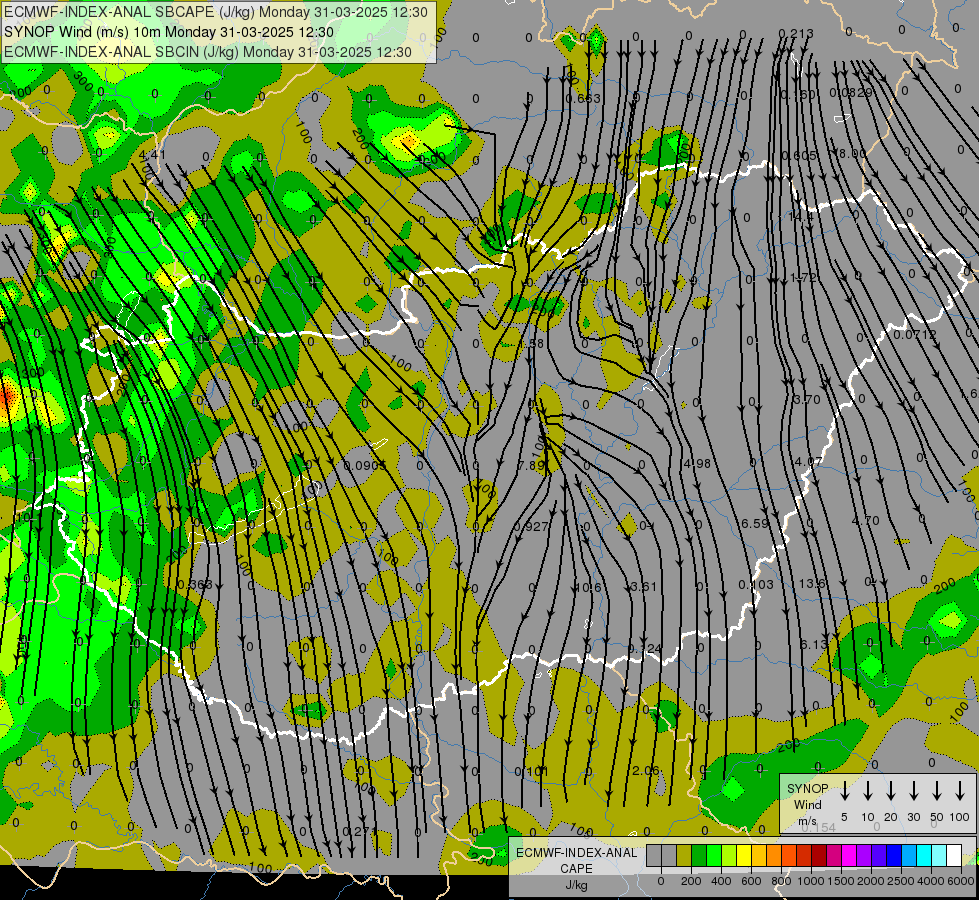Image resolution: width=979 pixels, height=900 pixels.
Task: Click the 0.0712 value on the map
Action: [x=915, y=335]
